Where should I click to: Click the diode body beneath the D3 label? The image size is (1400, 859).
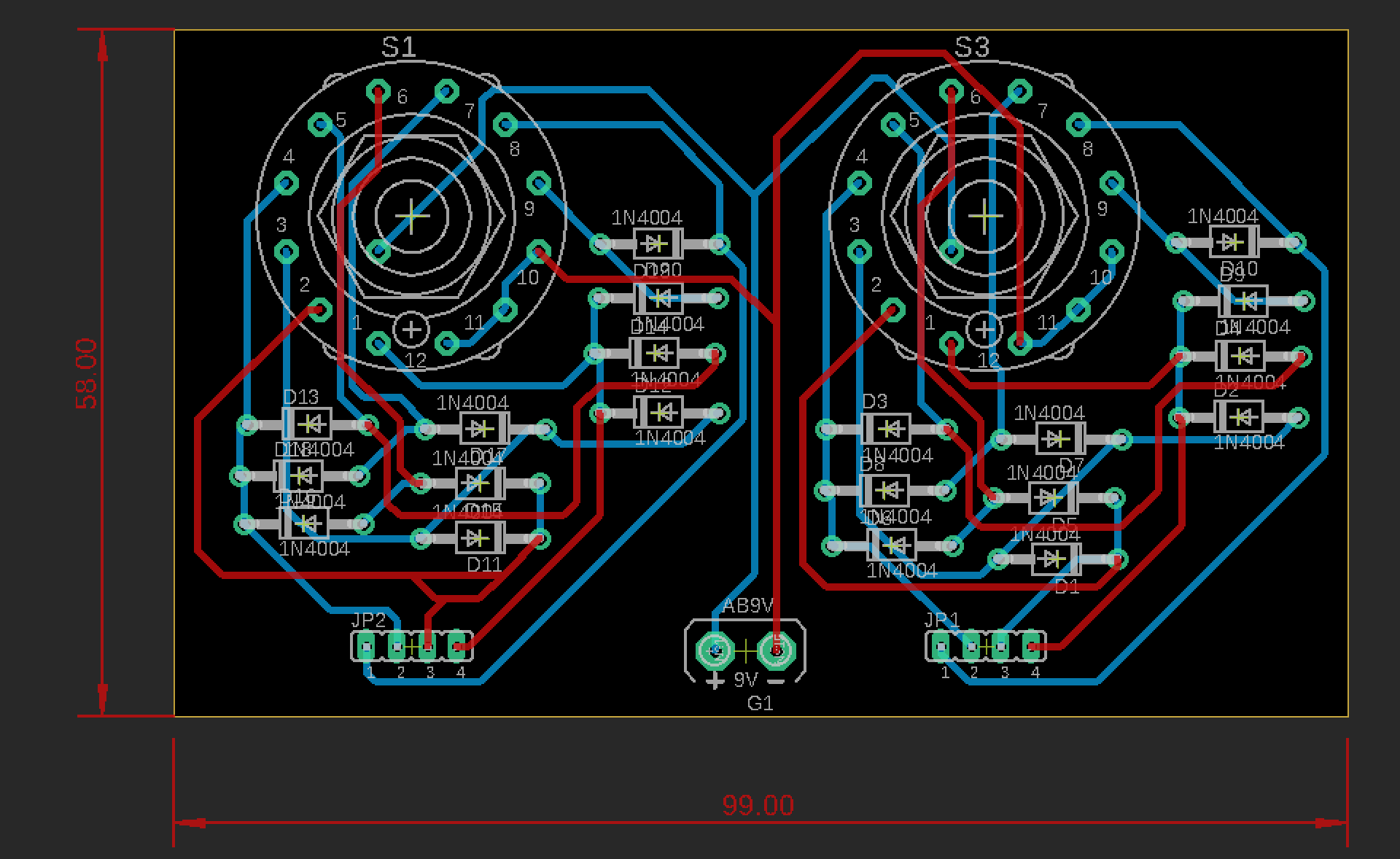click(x=886, y=428)
